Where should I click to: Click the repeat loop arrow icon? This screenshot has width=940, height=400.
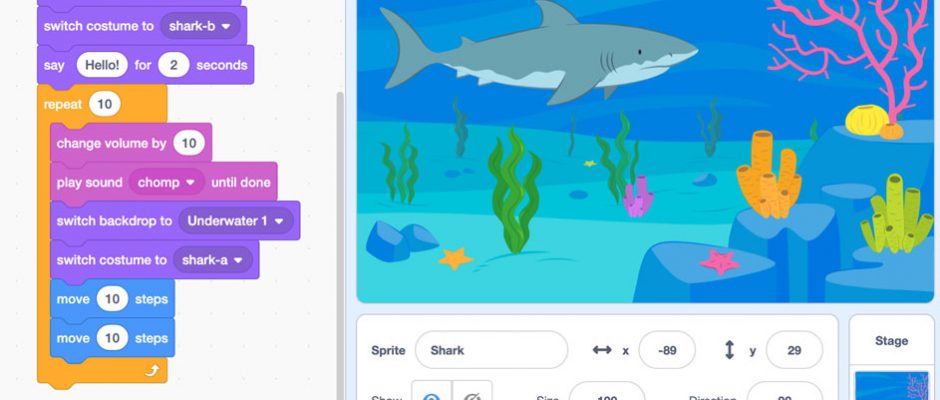(x=152, y=371)
